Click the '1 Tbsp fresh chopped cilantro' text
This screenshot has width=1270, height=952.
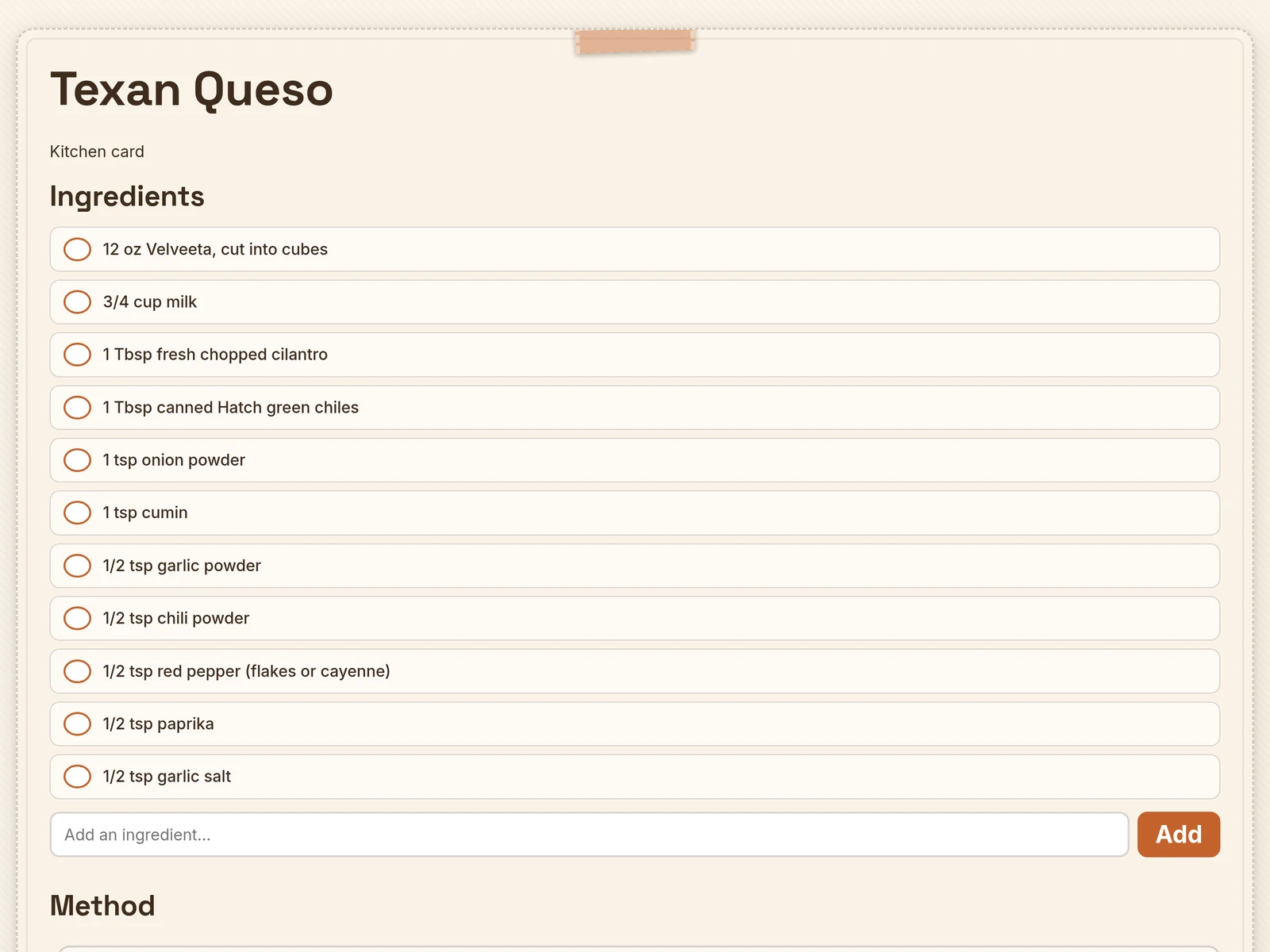215,355
